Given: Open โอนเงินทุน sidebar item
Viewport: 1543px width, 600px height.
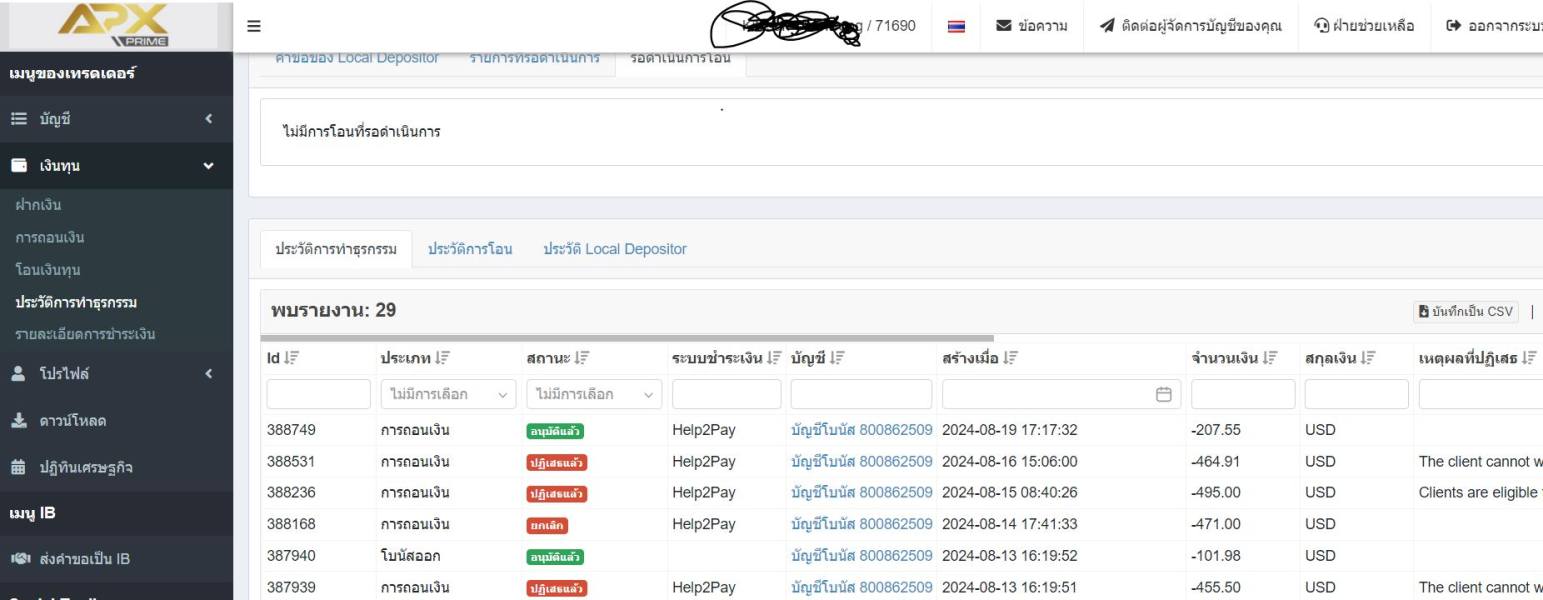Looking at the screenshot, I should (48, 270).
